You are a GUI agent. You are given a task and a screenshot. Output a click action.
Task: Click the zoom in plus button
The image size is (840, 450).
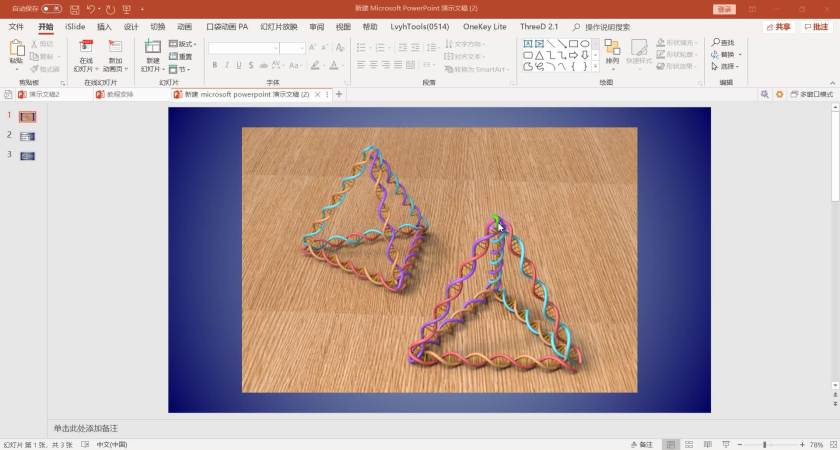[x=802, y=445]
